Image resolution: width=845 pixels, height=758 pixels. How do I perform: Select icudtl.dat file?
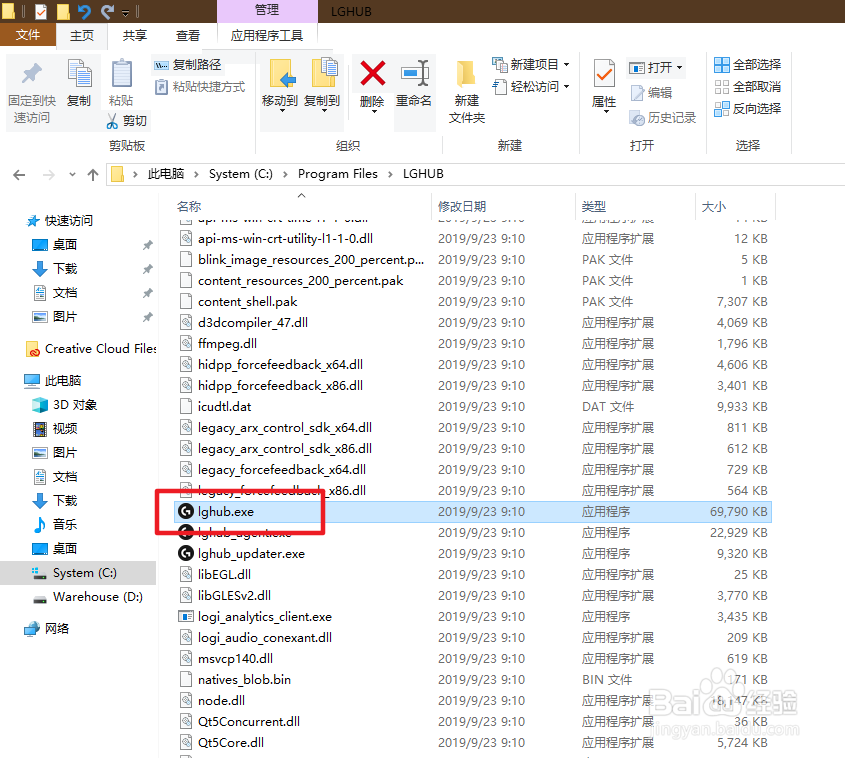coord(225,406)
